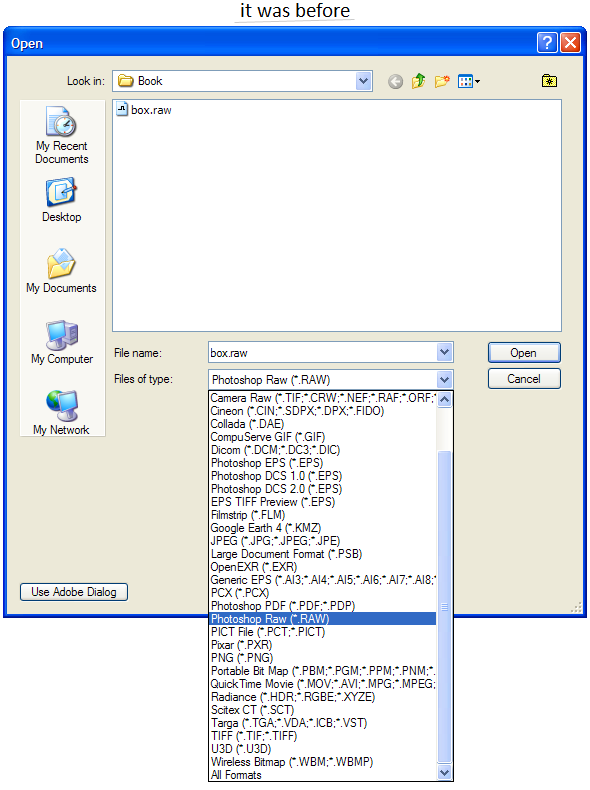Viewport: 590px width, 790px height.
Task: Pick Photoshop EPS format
Action: 322,463
